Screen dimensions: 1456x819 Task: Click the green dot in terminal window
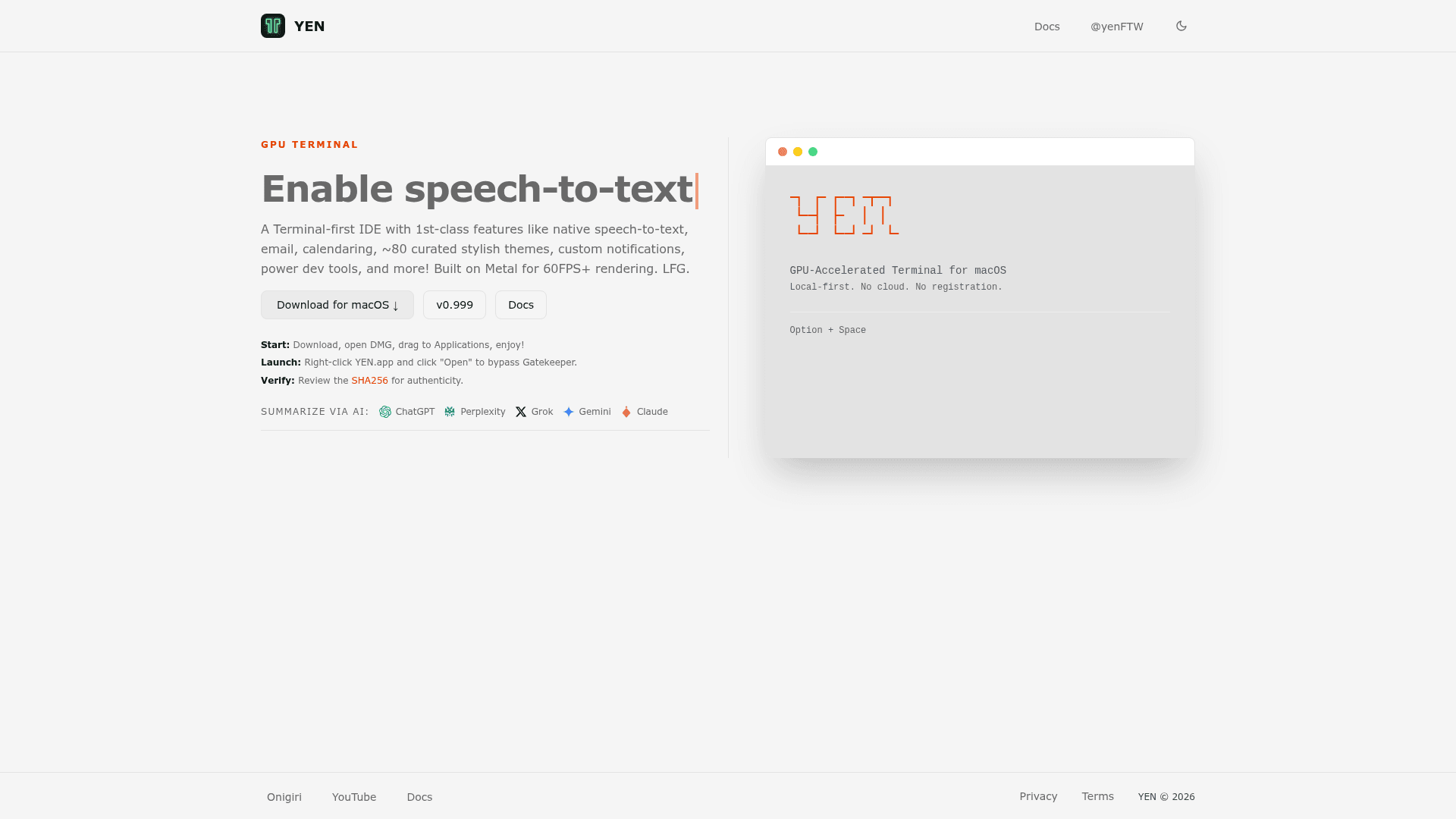pos(813,152)
